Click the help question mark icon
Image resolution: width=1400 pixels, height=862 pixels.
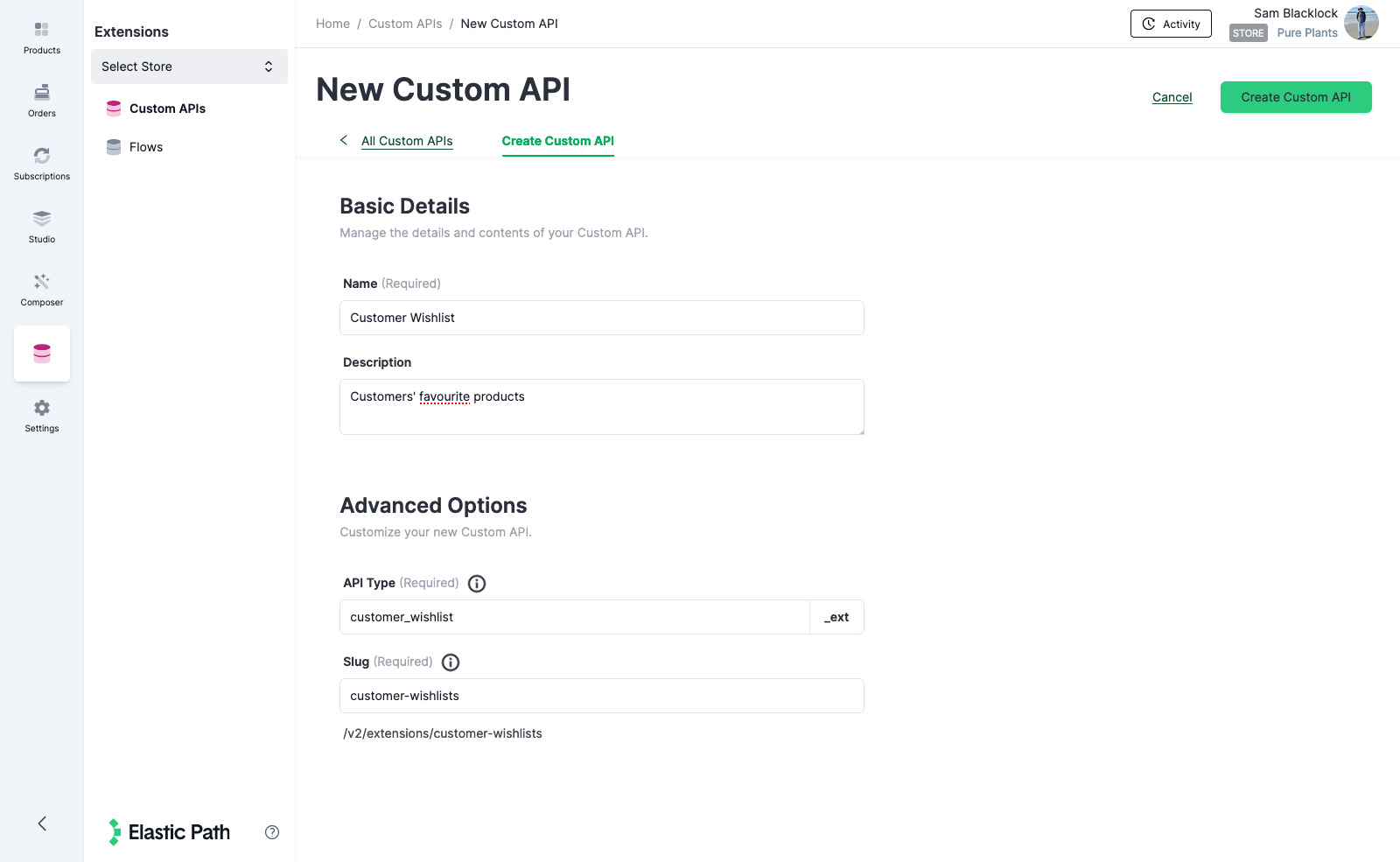(272, 832)
